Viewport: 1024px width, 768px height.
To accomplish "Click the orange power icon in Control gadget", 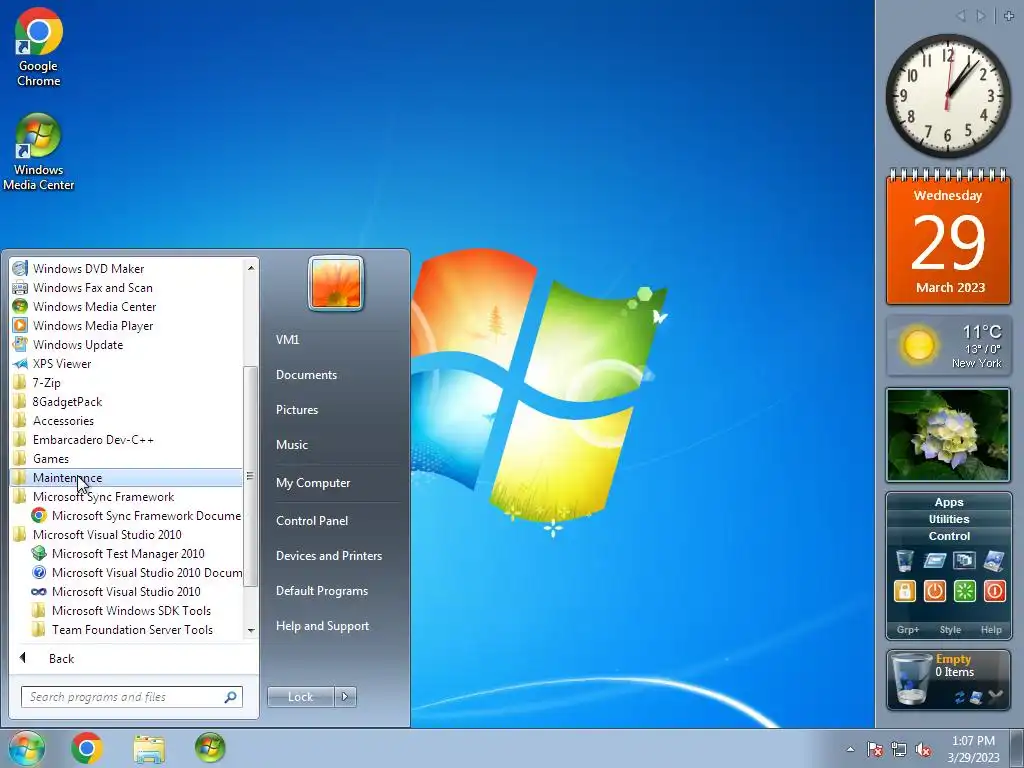I will click(x=935, y=591).
